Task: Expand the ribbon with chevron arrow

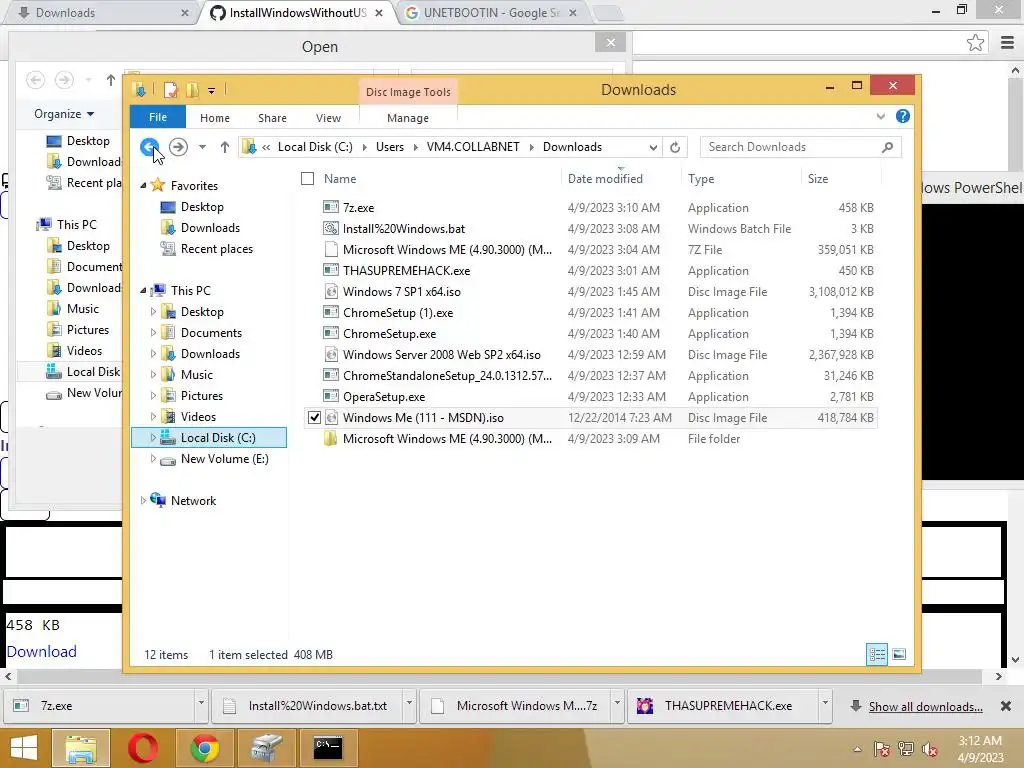Action: 880,116
